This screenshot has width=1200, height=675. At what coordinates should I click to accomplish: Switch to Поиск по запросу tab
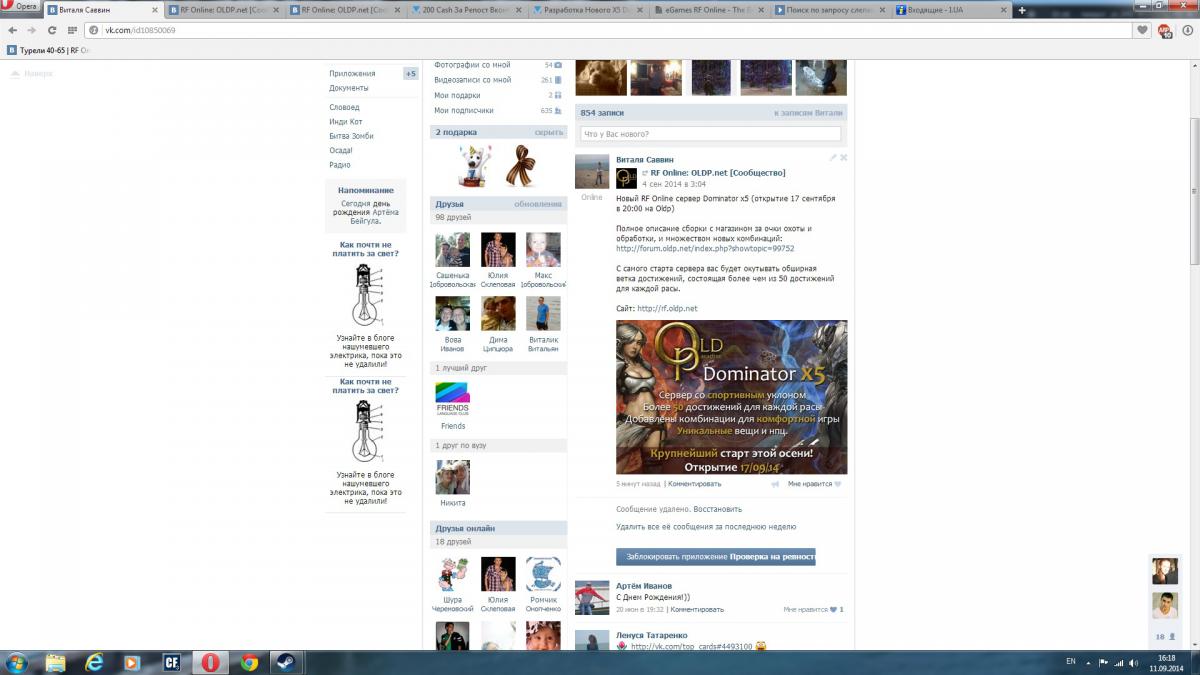click(x=832, y=9)
